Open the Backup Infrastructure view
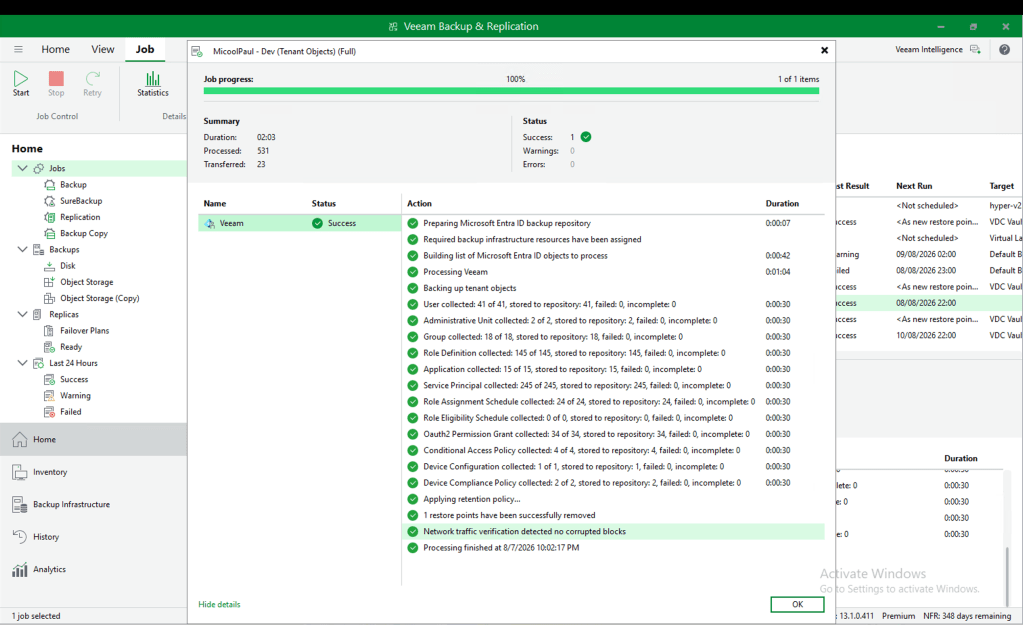Image resolution: width=1023 pixels, height=625 pixels. click(93, 504)
